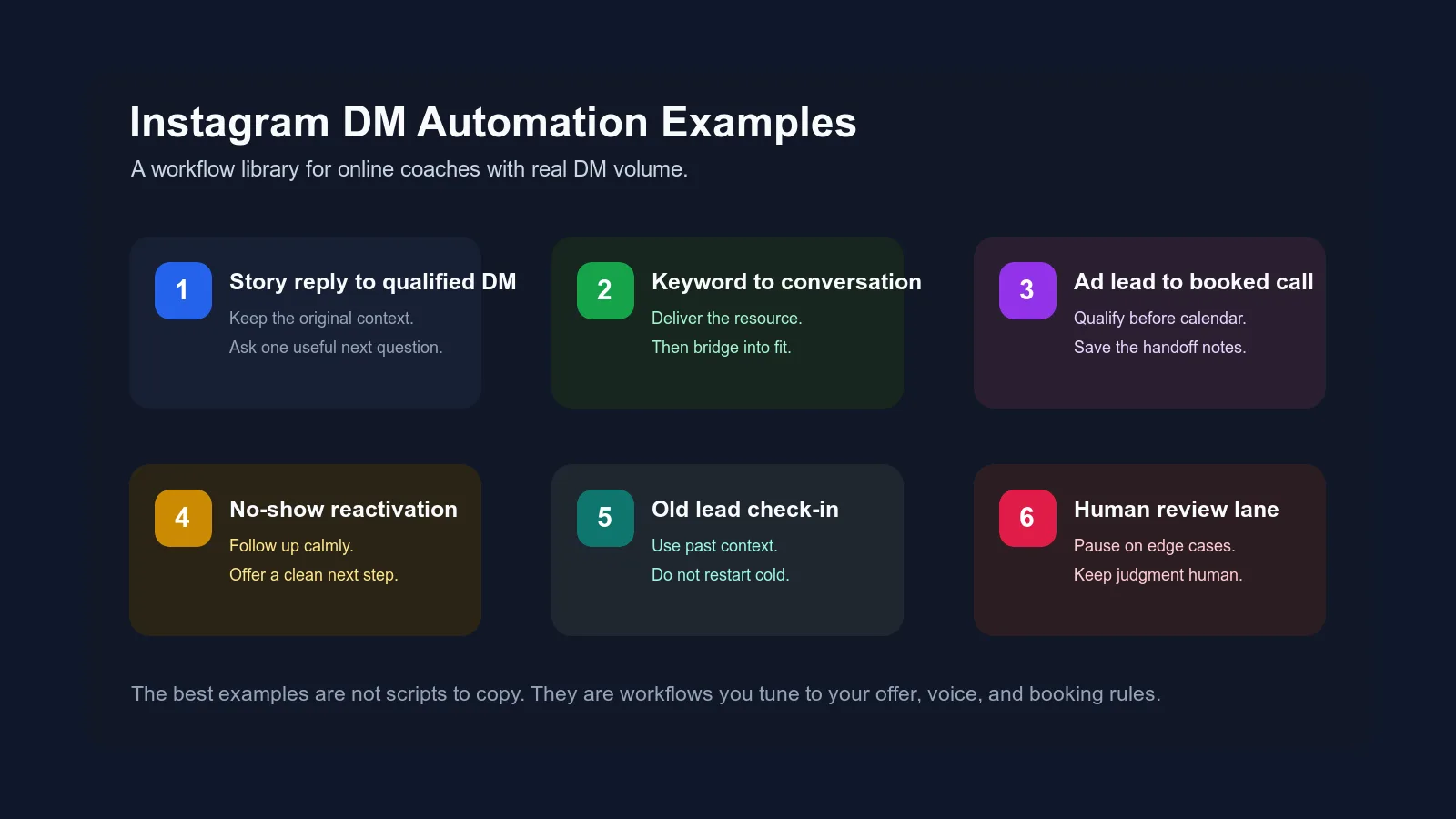The image size is (1456, 819).
Task: Click 'Use past context.' line
Action: (714, 546)
